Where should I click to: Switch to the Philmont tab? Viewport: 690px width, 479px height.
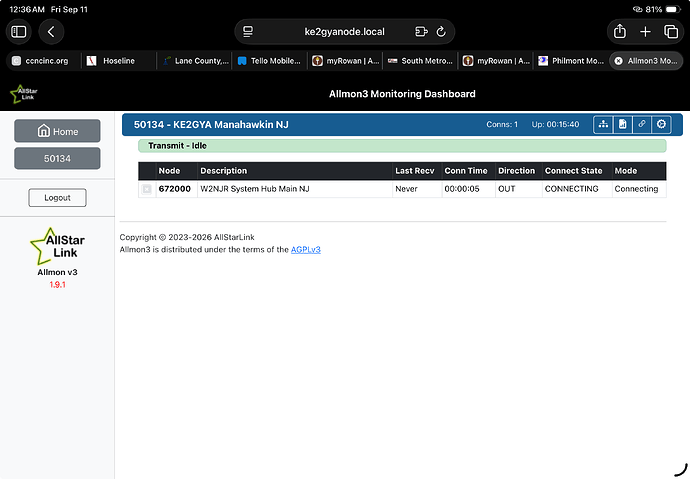(x=571, y=61)
